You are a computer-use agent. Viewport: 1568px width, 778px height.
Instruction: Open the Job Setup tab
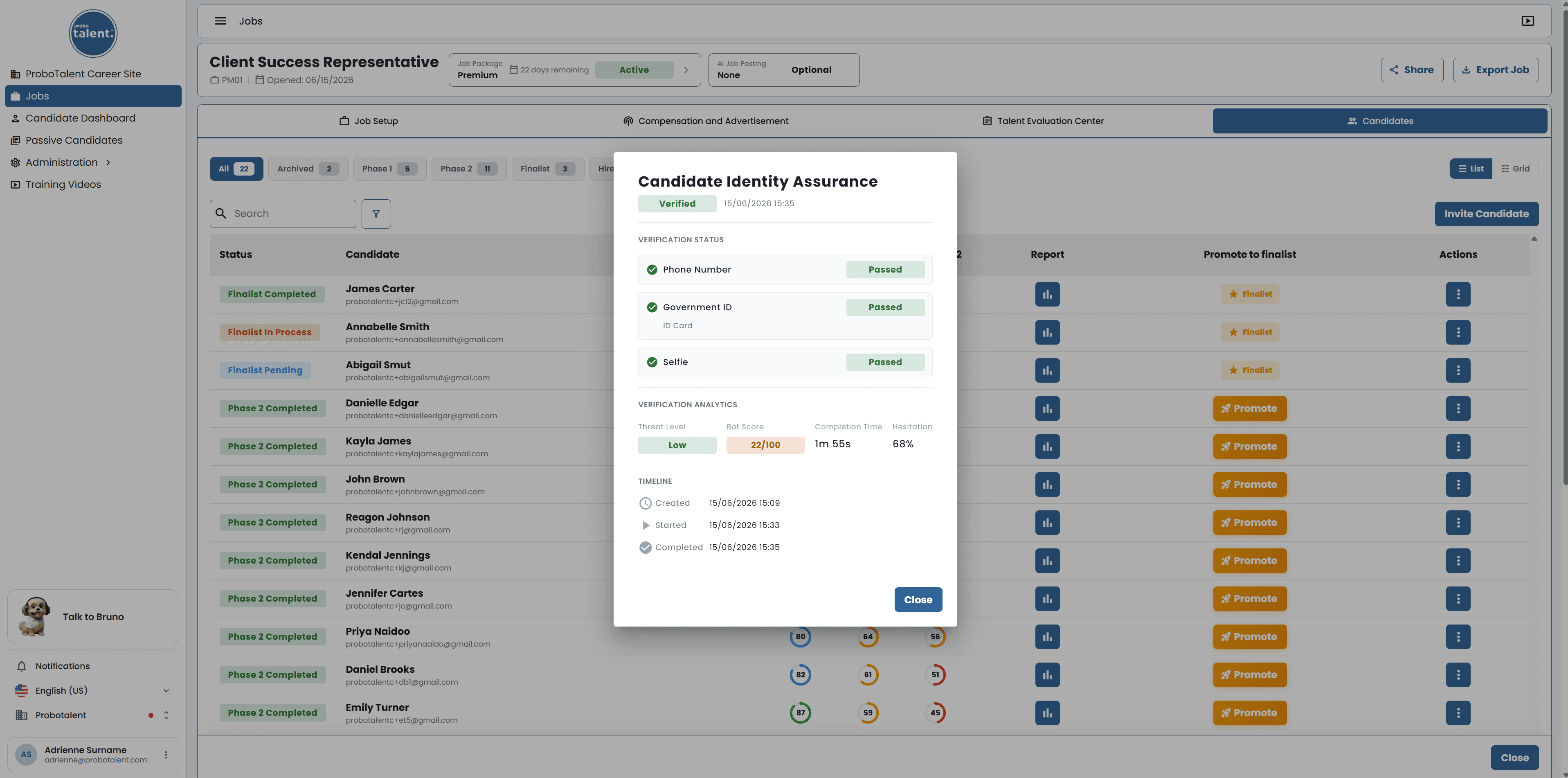tap(368, 121)
